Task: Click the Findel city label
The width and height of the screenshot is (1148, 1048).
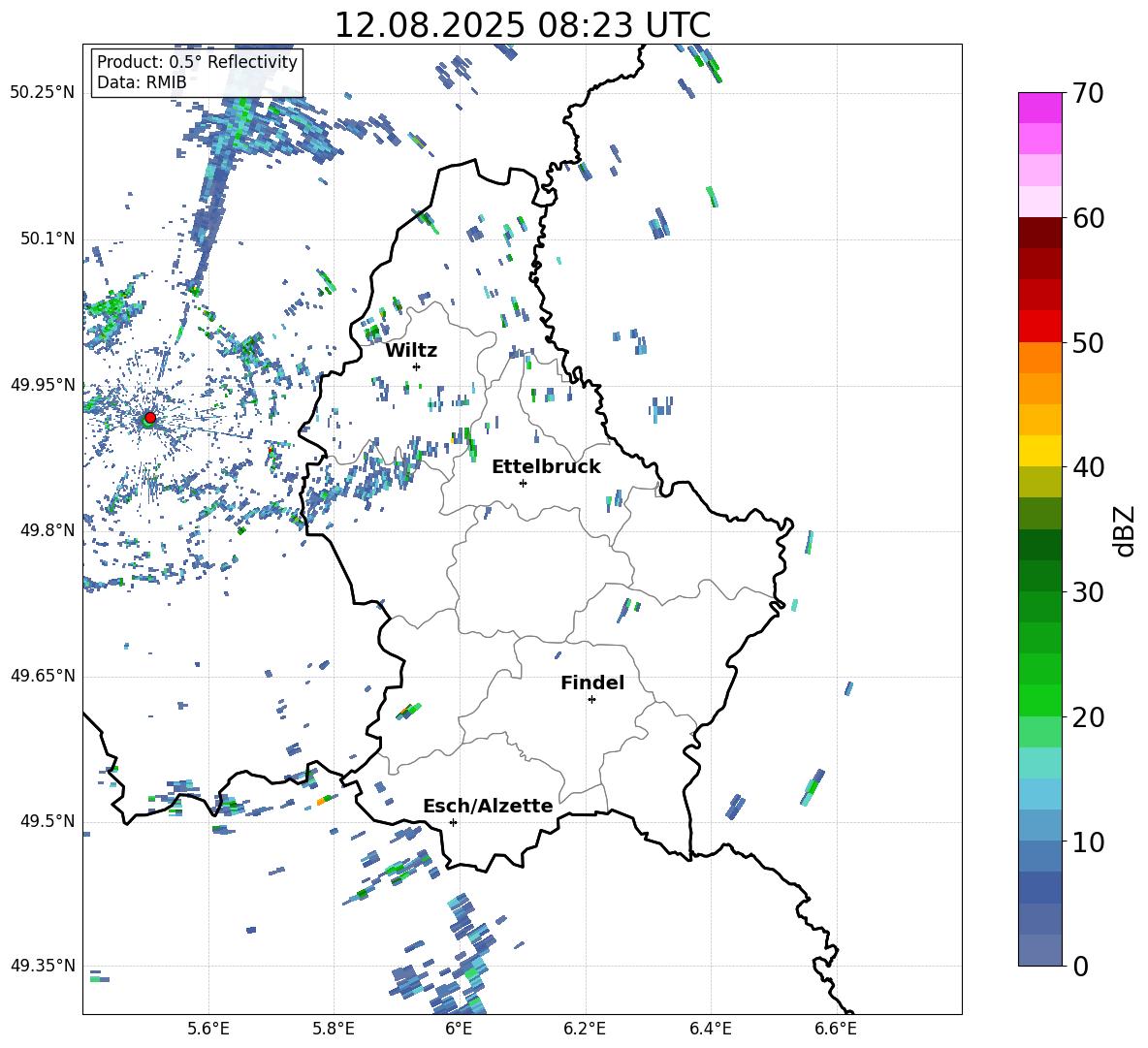Action: click(592, 683)
